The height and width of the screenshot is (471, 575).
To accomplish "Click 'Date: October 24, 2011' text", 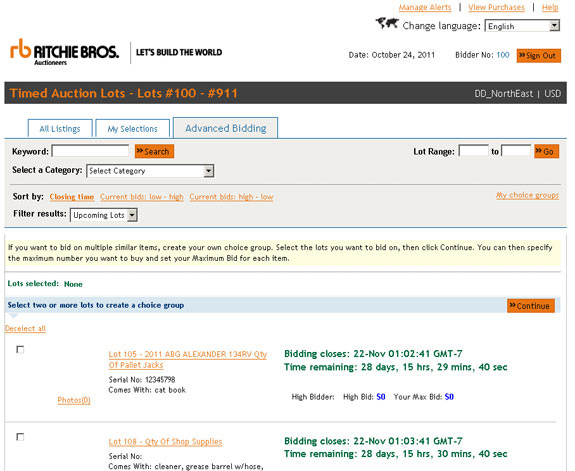I will 391,55.
